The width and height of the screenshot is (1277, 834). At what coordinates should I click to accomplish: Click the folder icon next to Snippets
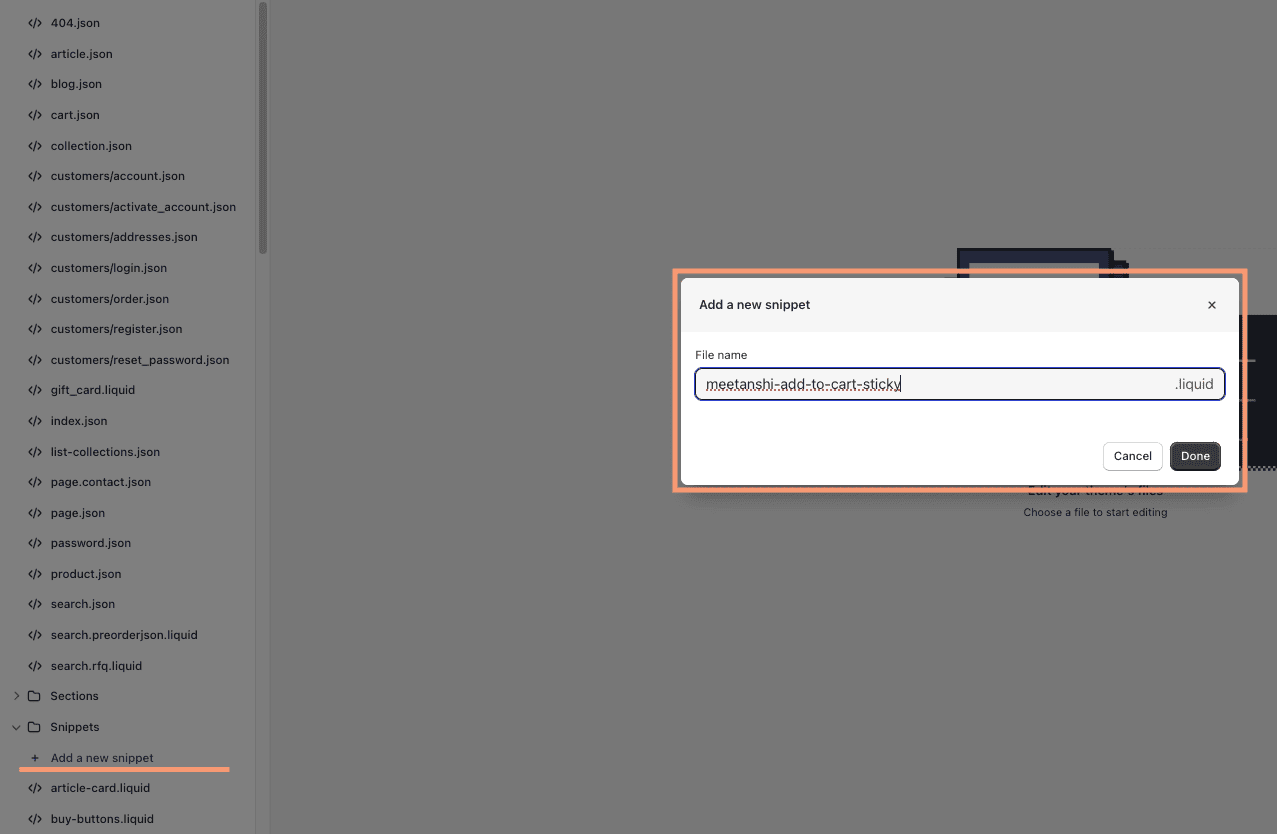pos(35,726)
